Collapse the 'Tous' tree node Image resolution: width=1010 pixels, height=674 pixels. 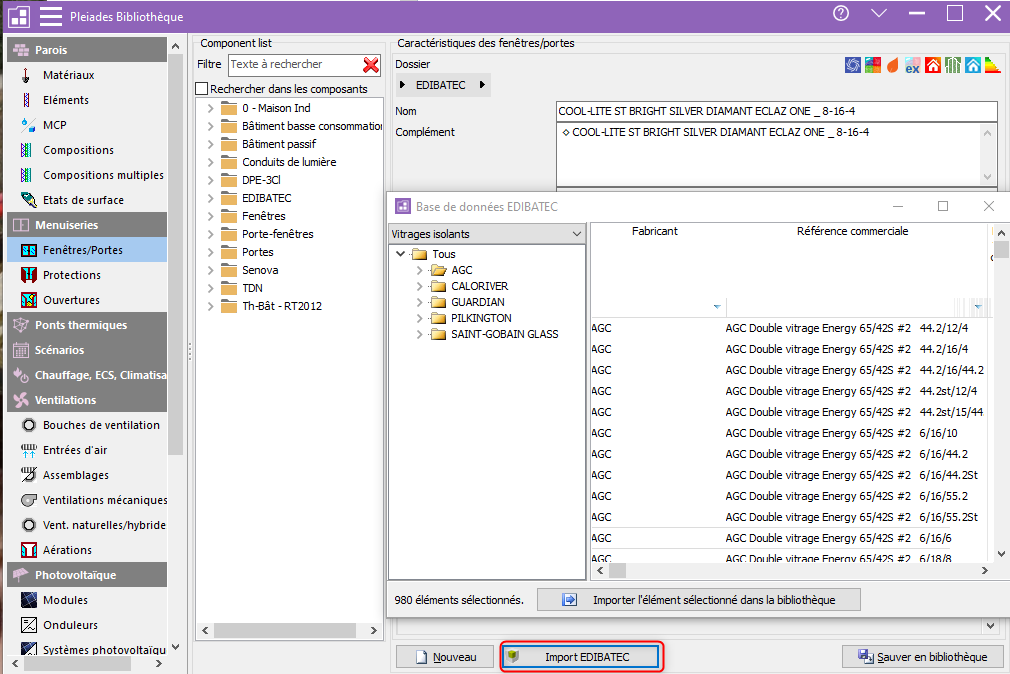[402, 254]
